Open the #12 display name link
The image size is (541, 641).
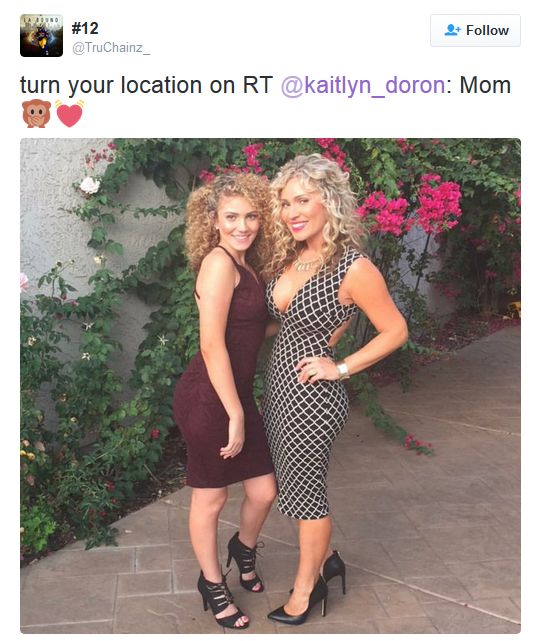point(85,28)
